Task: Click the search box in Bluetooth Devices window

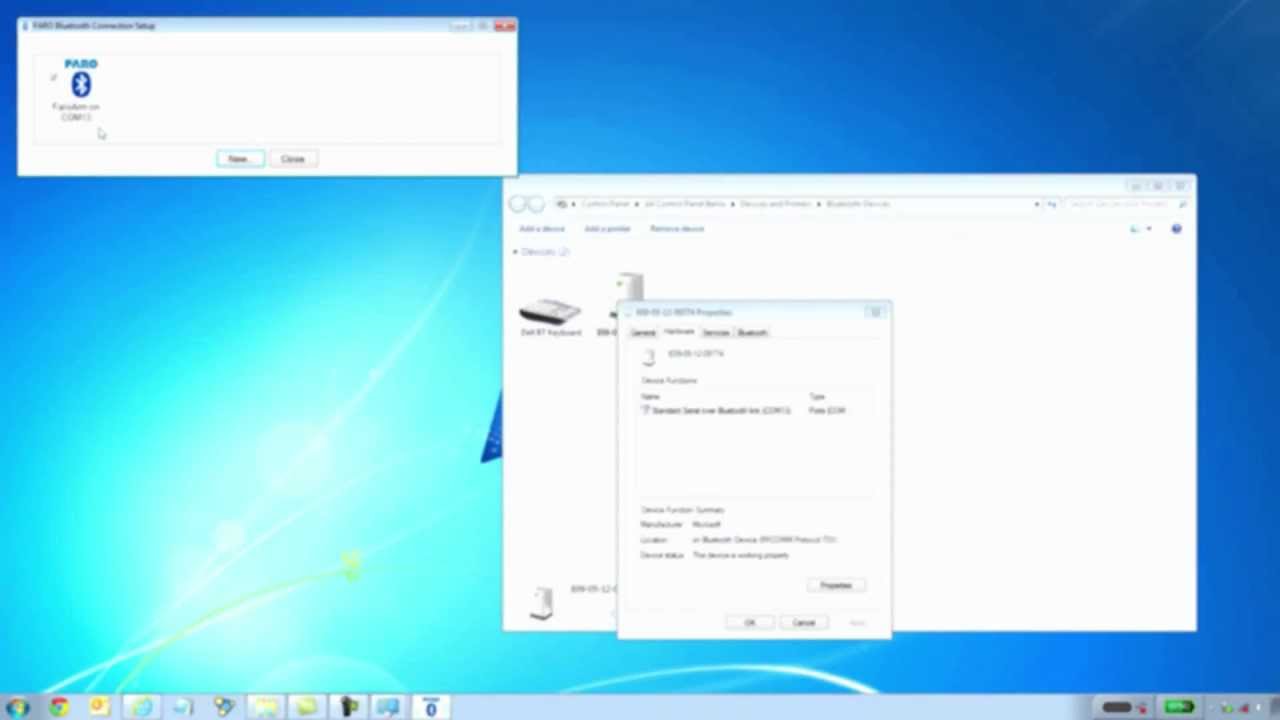Action: (1125, 204)
